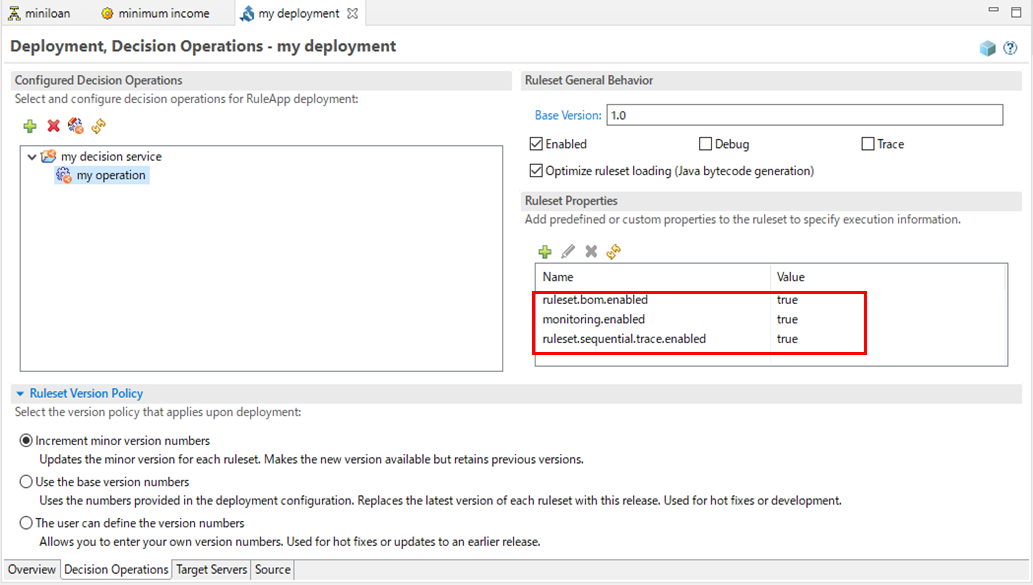Click the grey X delete ruleset property icon

(591, 252)
